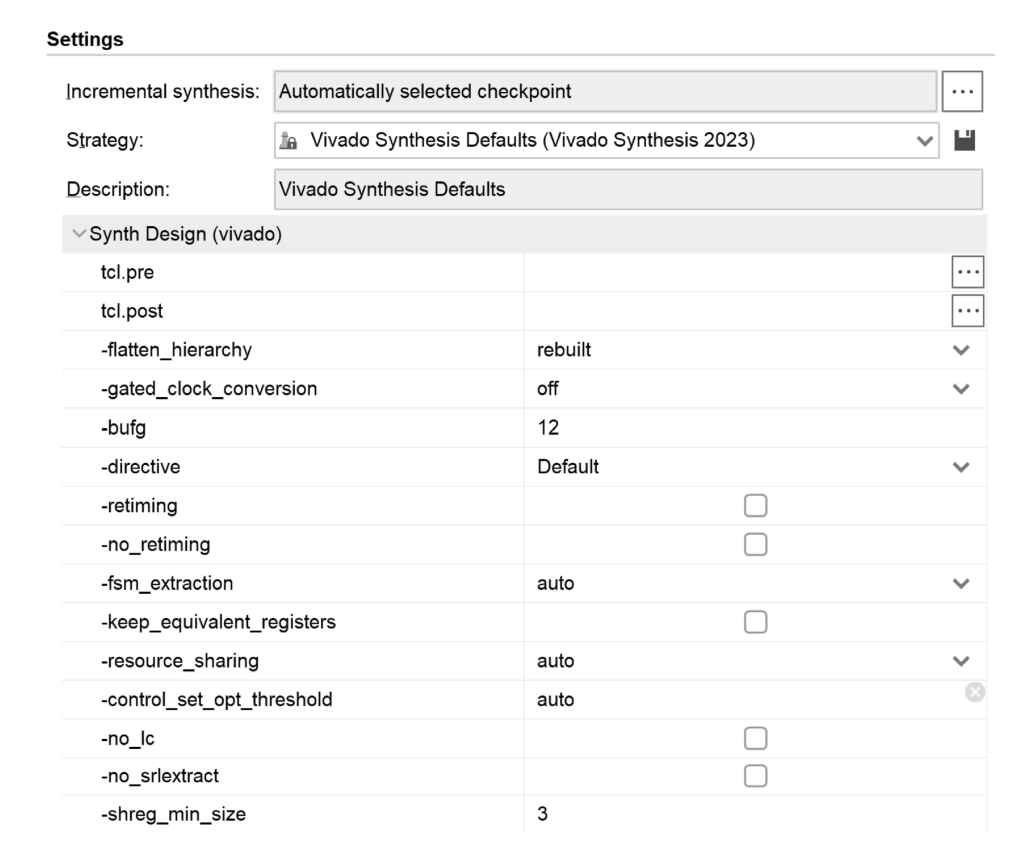Open the tcl.pre file browse button
This screenshot has width=1033, height=851.
click(967, 272)
